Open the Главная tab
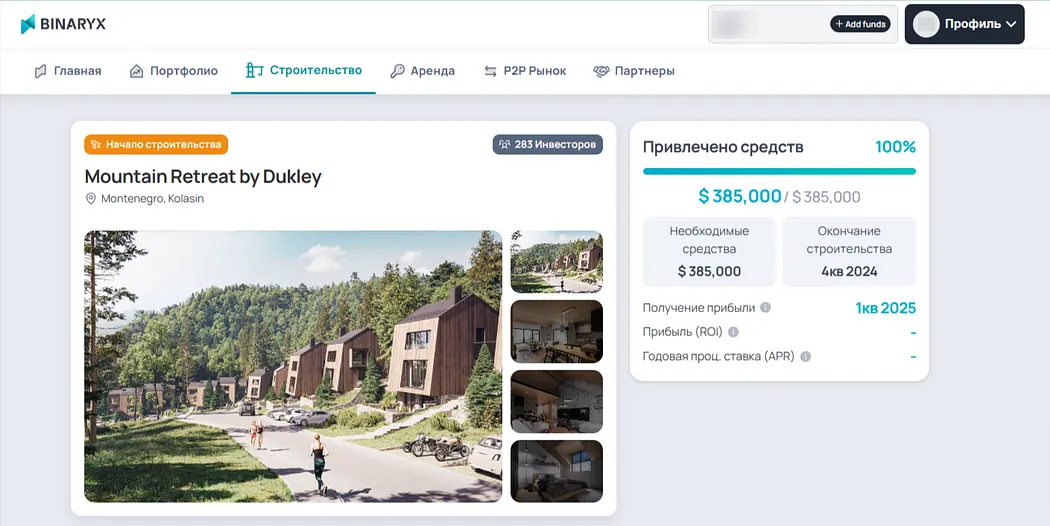This screenshot has height=526, width=1050. click(68, 70)
